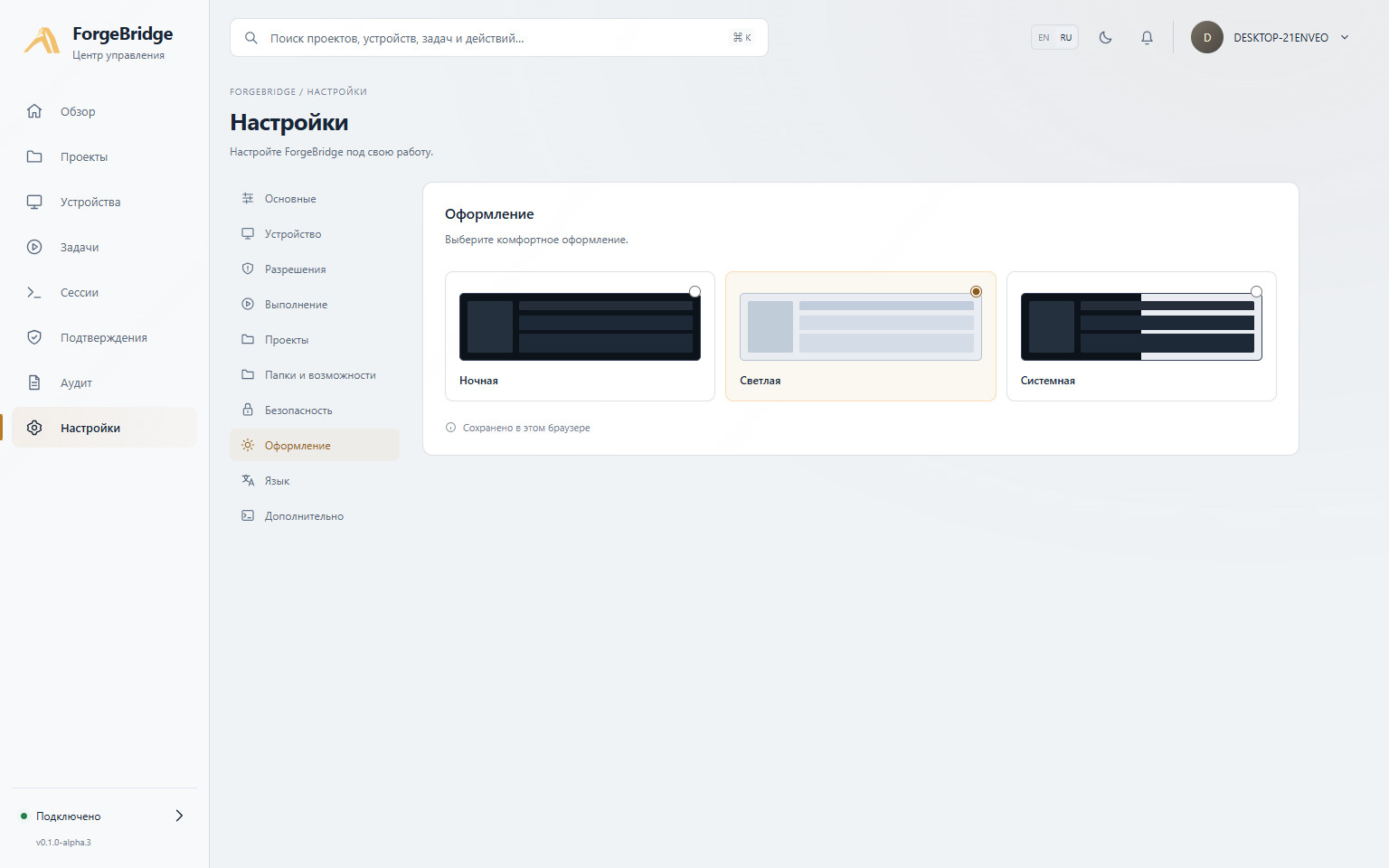The image size is (1389, 868).
Task: Open the Основные settings tab
Action: coord(315,198)
